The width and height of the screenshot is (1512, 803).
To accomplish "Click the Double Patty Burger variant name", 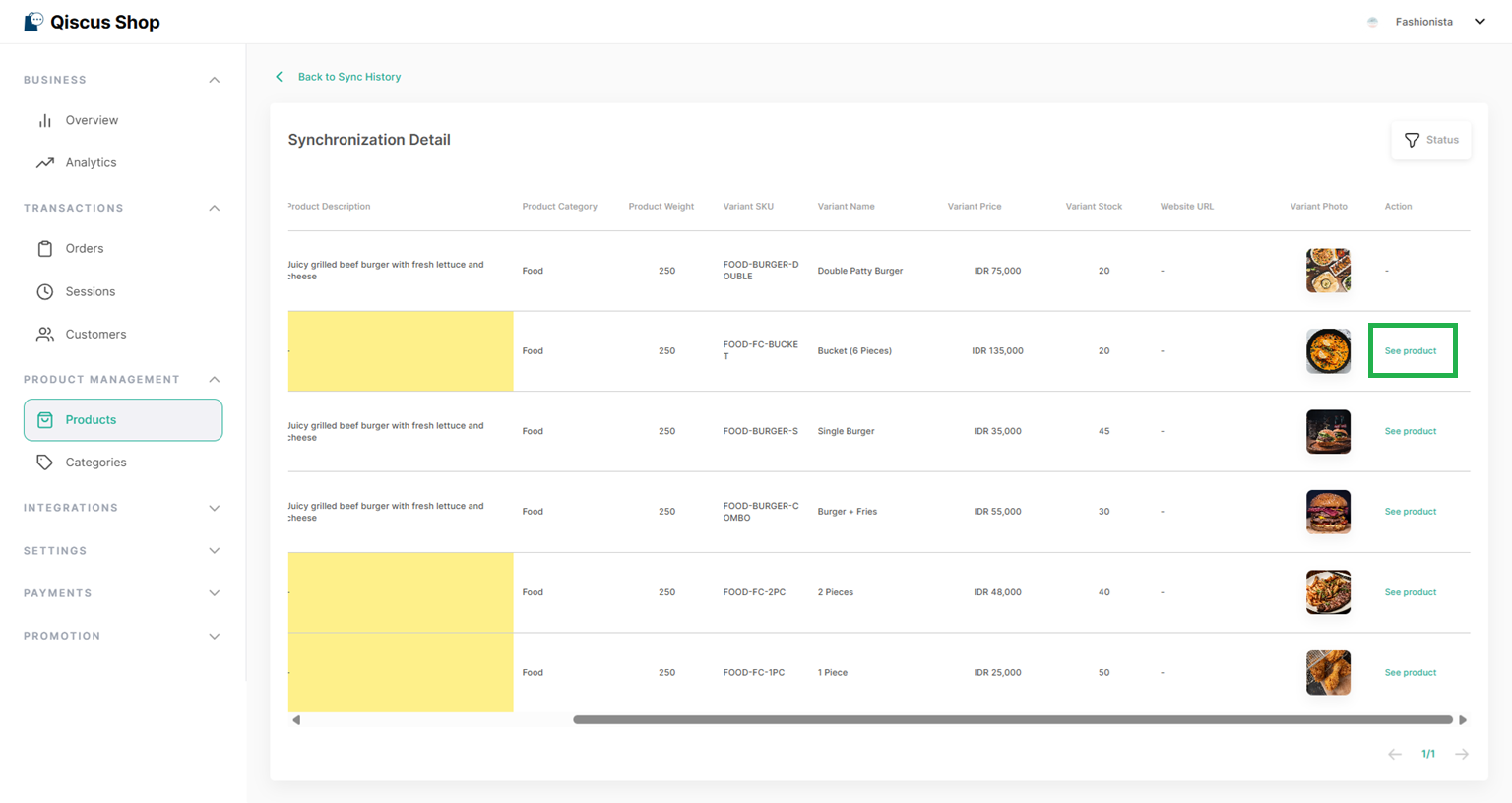I will [x=860, y=271].
